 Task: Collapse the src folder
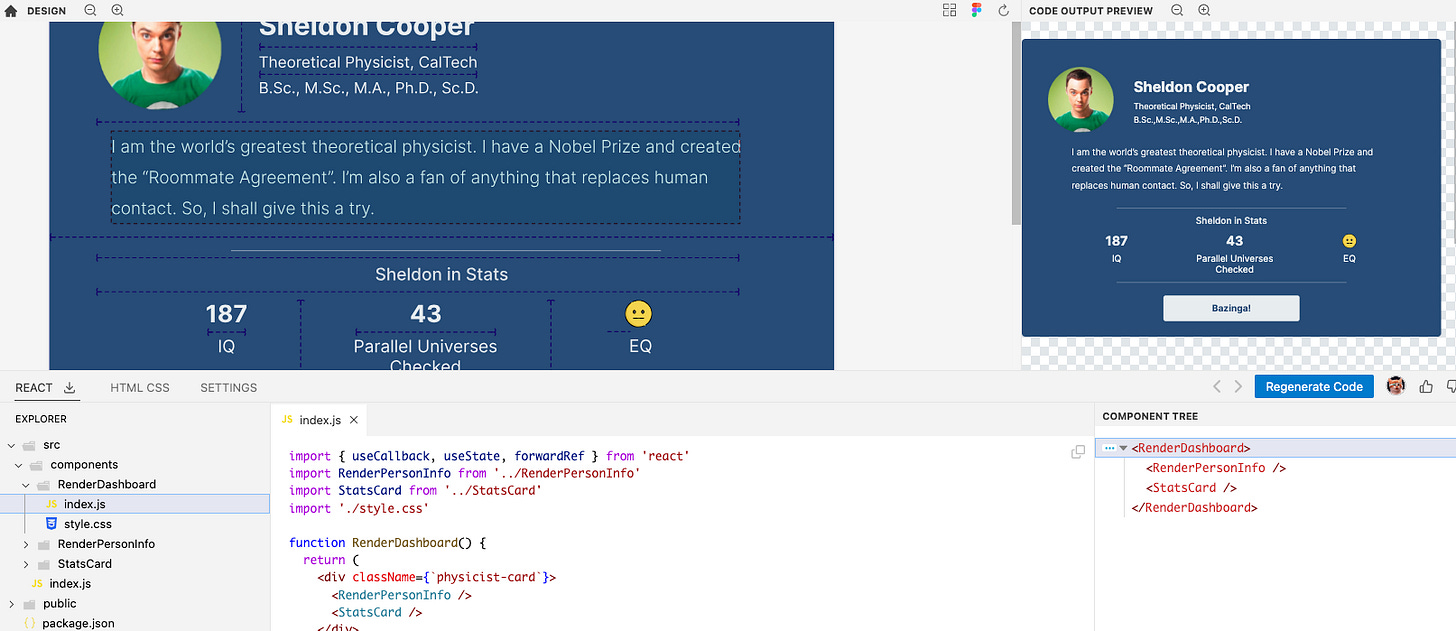[x=11, y=445]
